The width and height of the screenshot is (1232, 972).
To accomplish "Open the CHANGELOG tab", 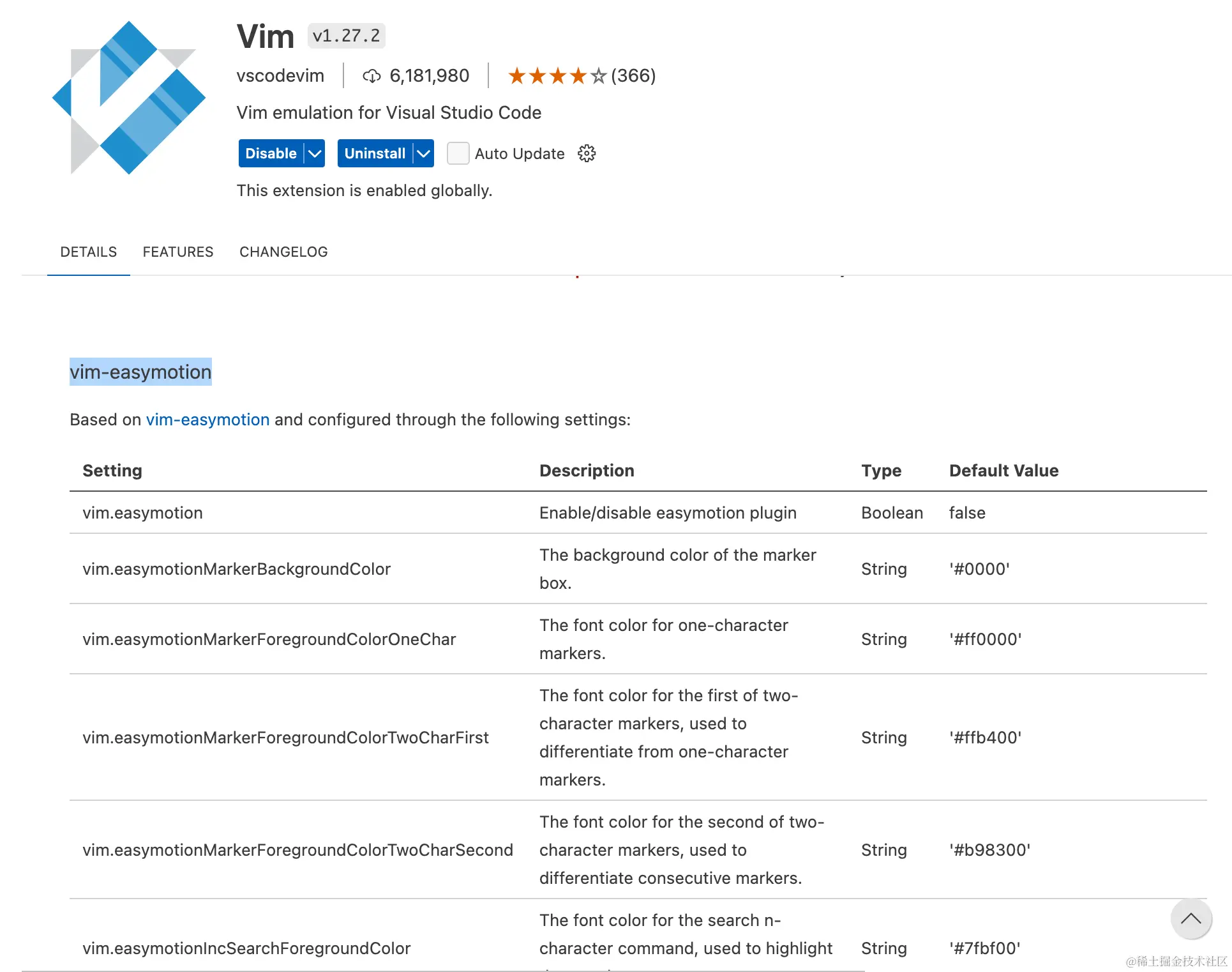I will (x=283, y=252).
